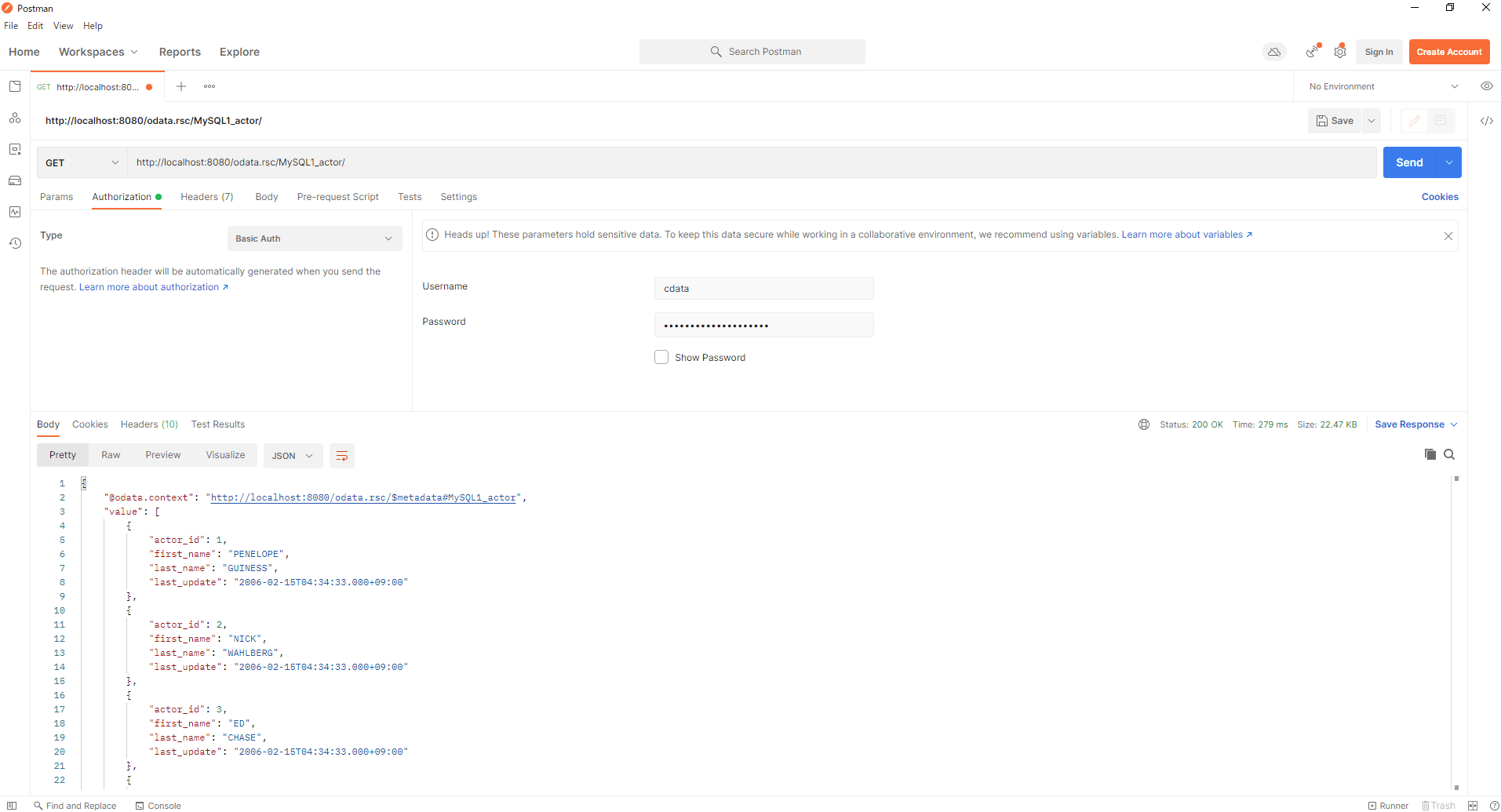Open the APIs sidebar icon
The image size is (1501, 812).
15,118
